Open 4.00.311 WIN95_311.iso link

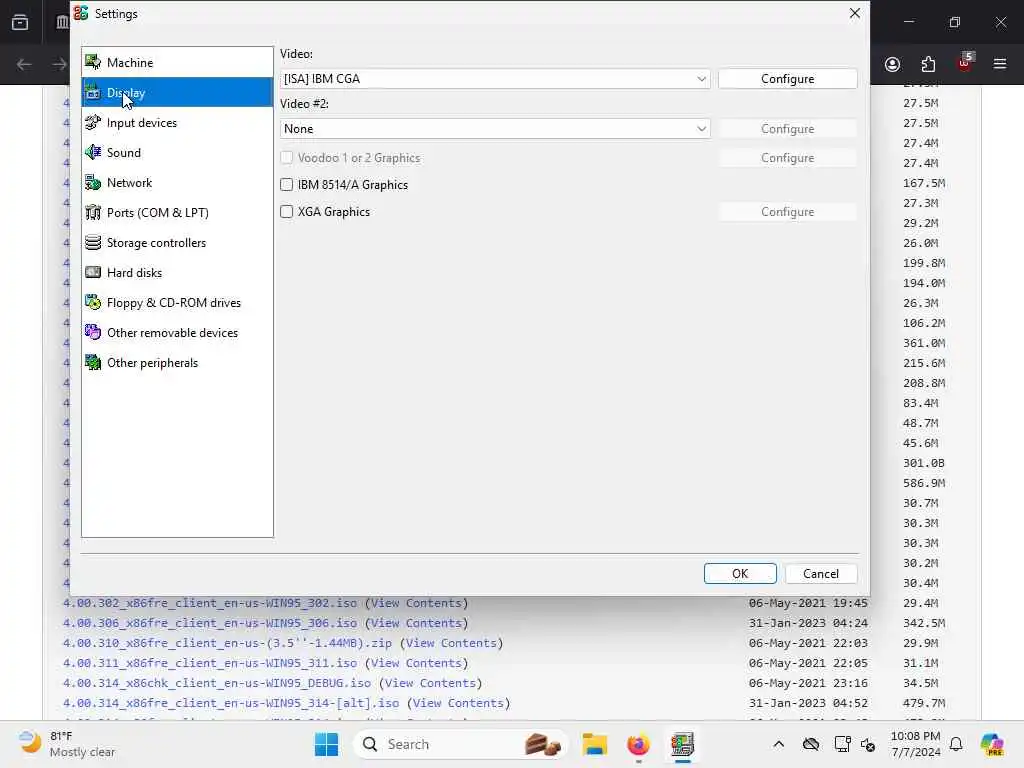[x=210, y=663]
